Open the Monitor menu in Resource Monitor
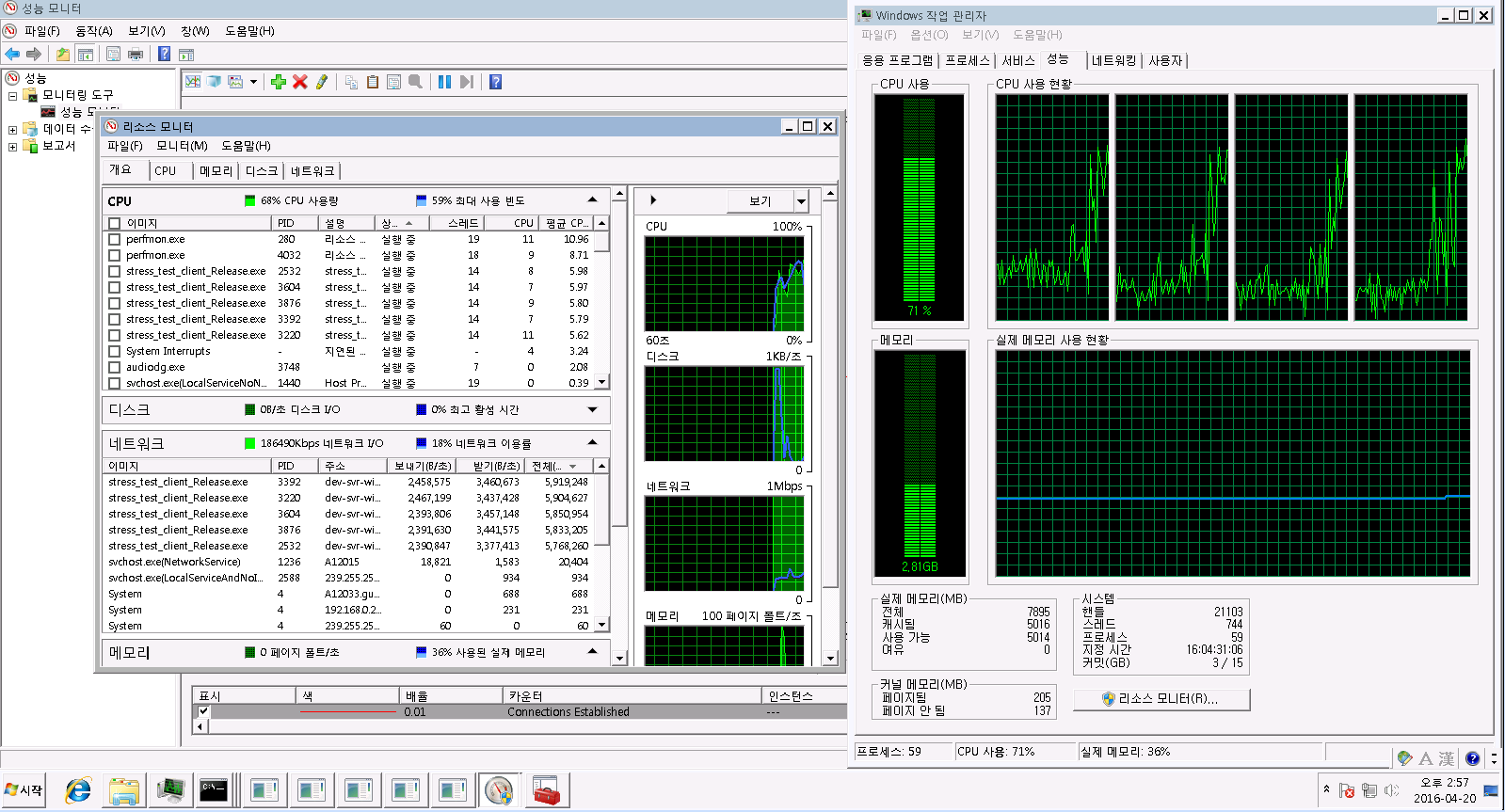The height and width of the screenshot is (812, 1505). (x=182, y=146)
